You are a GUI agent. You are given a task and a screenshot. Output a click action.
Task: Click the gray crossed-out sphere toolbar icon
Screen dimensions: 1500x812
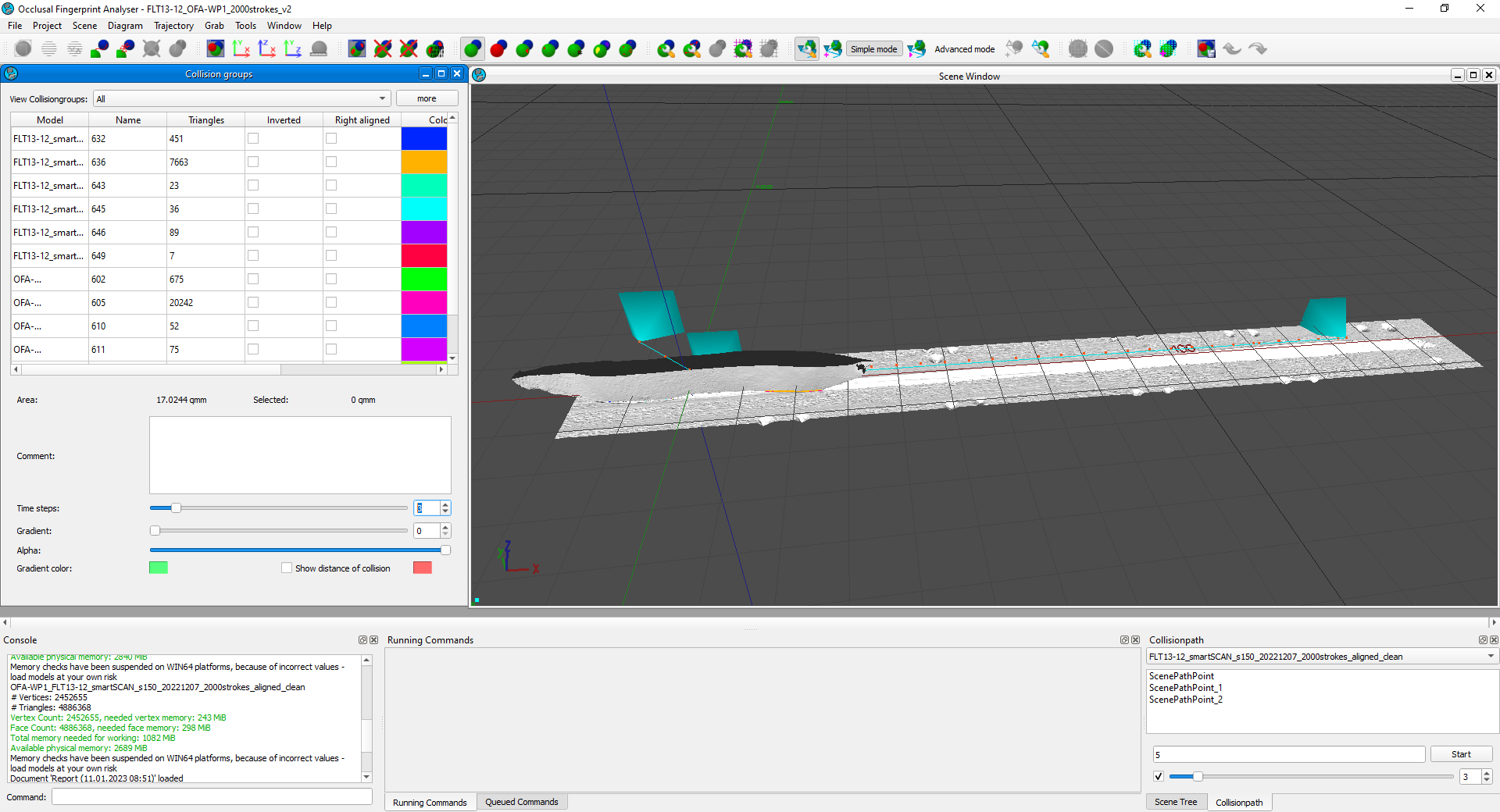point(152,49)
